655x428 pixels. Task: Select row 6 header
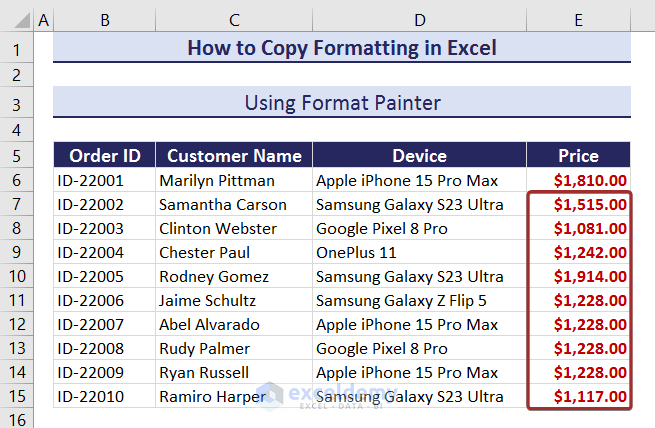coord(17,181)
